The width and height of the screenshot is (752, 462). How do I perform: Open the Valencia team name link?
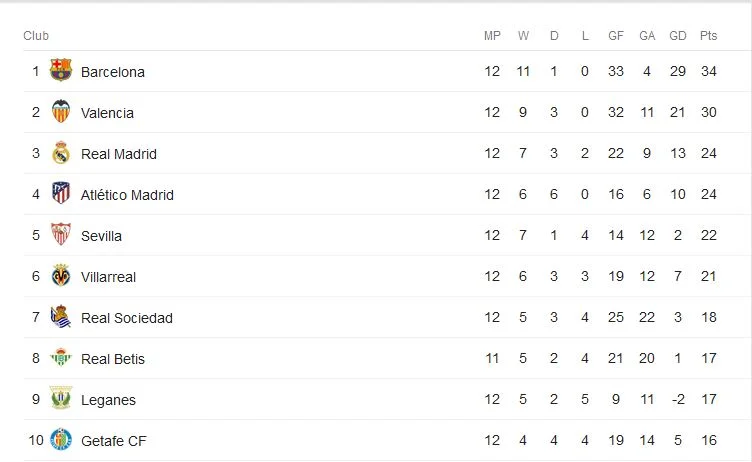[x=107, y=113]
